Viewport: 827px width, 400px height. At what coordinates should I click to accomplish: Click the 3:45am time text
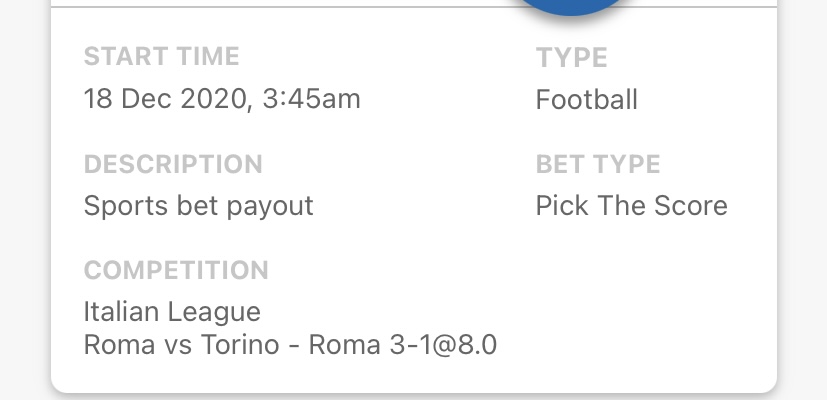[311, 99]
